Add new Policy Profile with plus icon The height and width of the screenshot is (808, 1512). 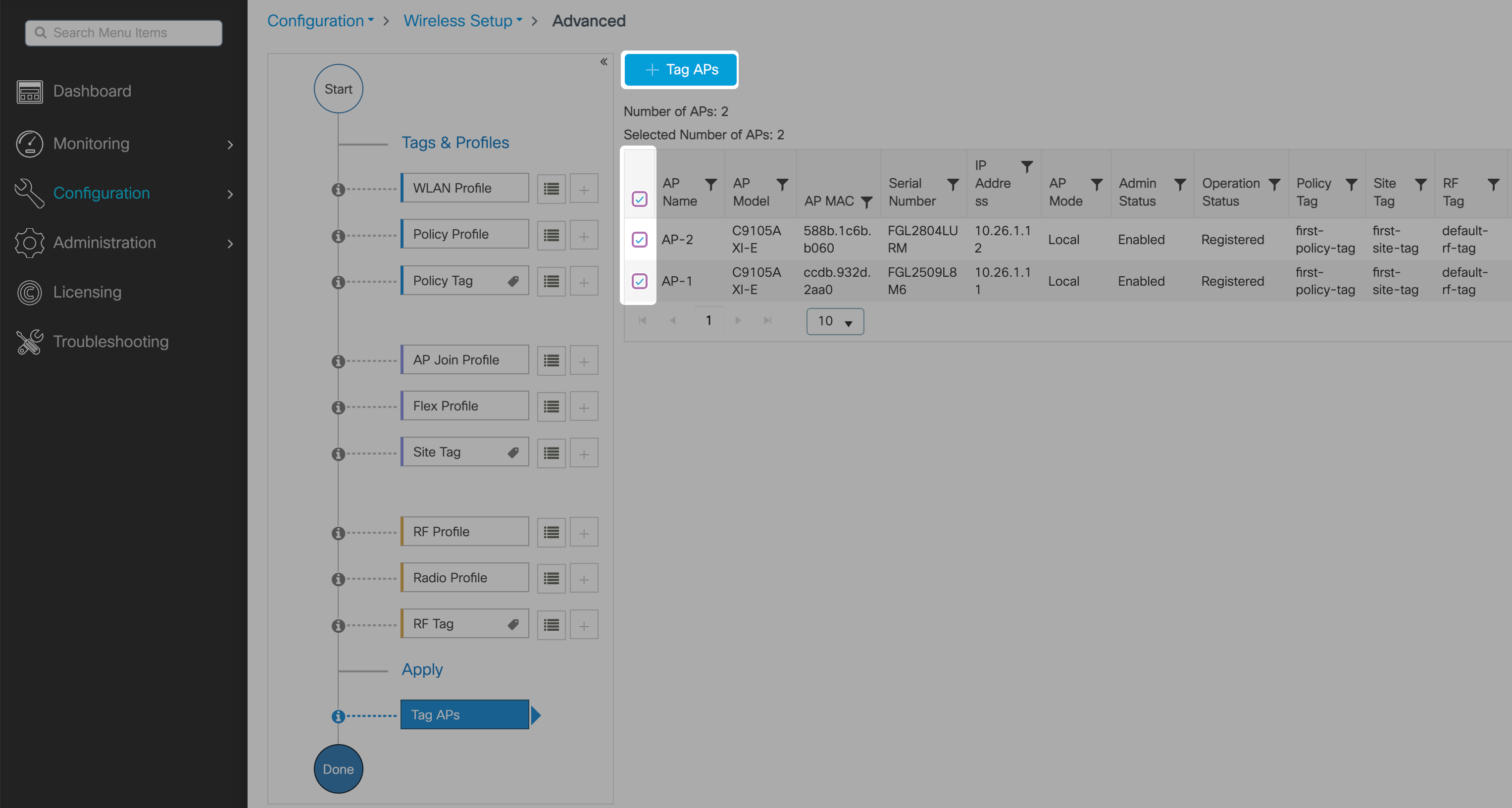[583, 236]
